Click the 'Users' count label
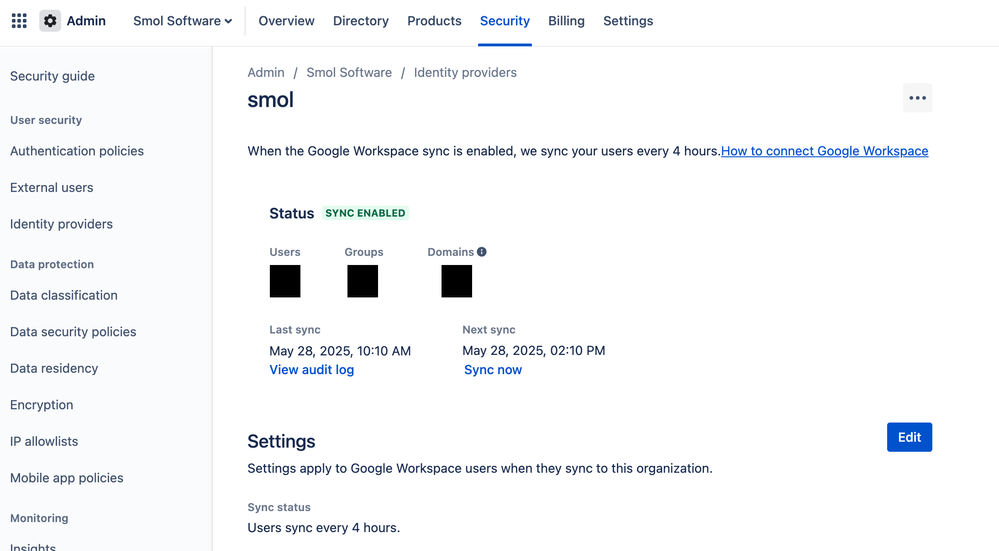The height and width of the screenshot is (551, 999). (285, 252)
